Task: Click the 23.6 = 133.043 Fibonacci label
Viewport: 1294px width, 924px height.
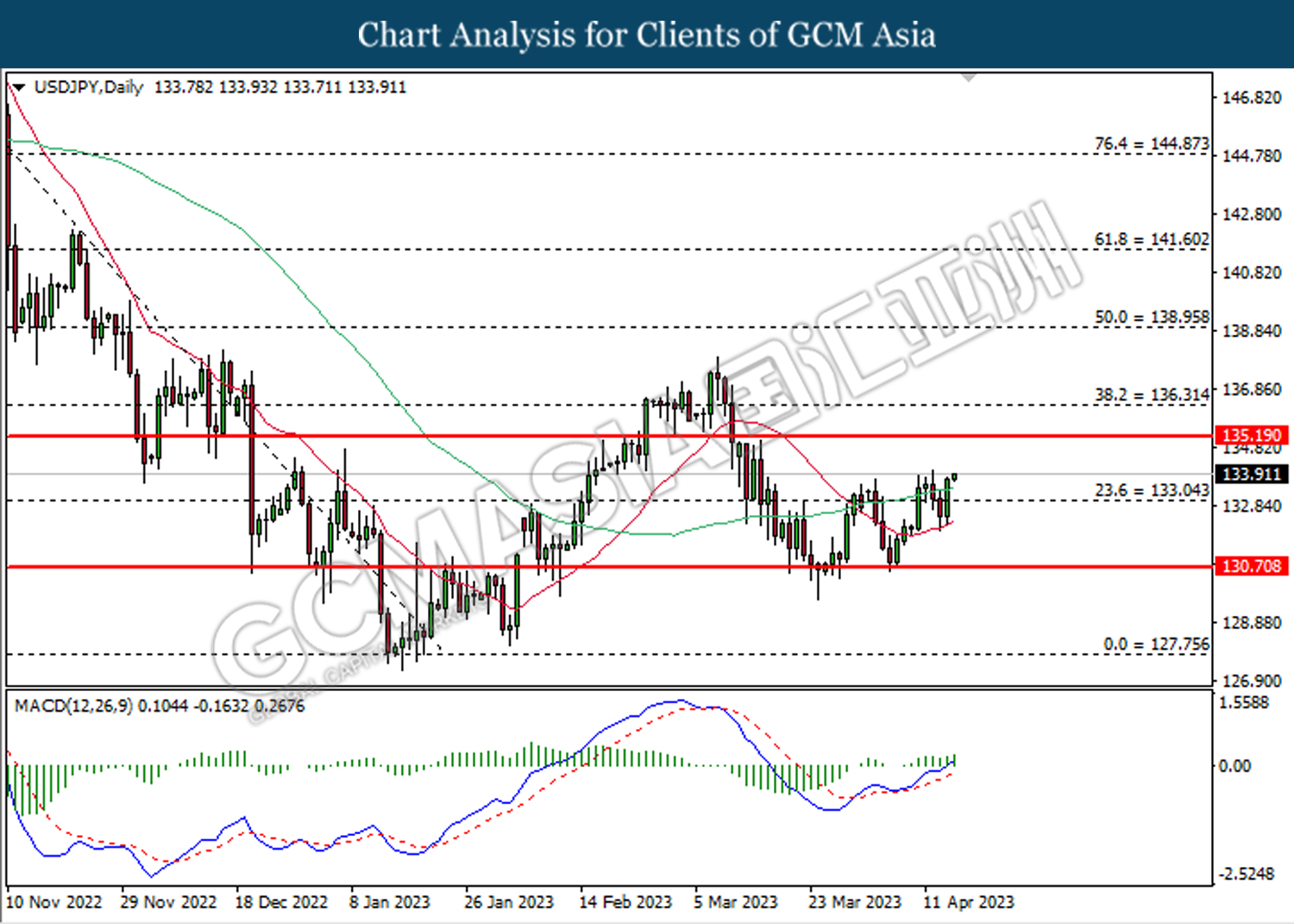Action: [x=1152, y=490]
